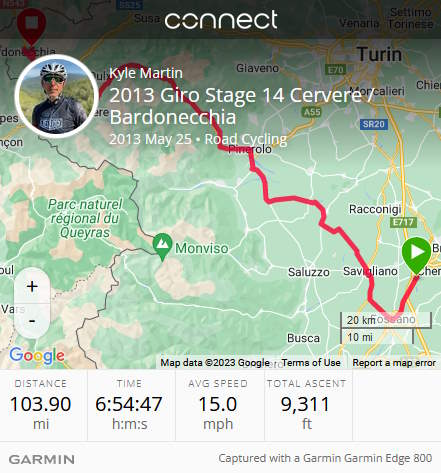Click the Distance 103.90 mi stat

(41, 406)
